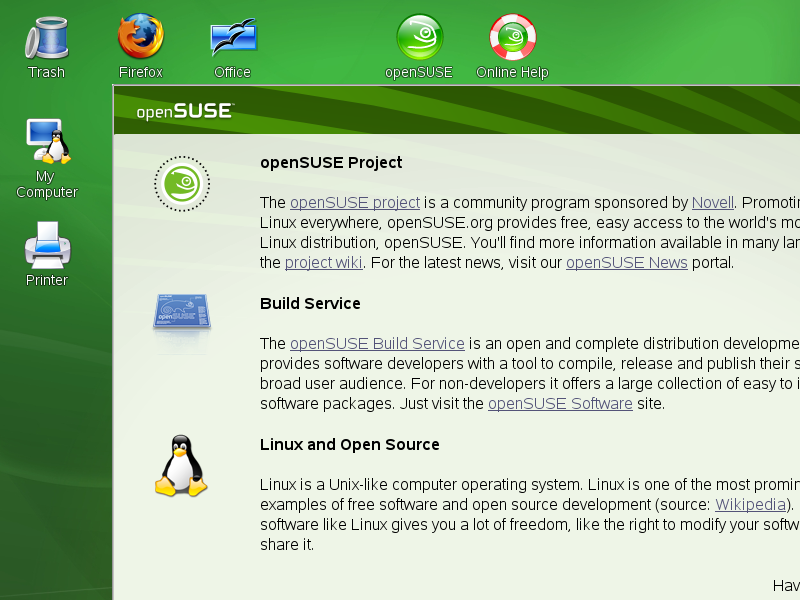Click the openSUSE Project heading

pyautogui.click(x=331, y=163)
